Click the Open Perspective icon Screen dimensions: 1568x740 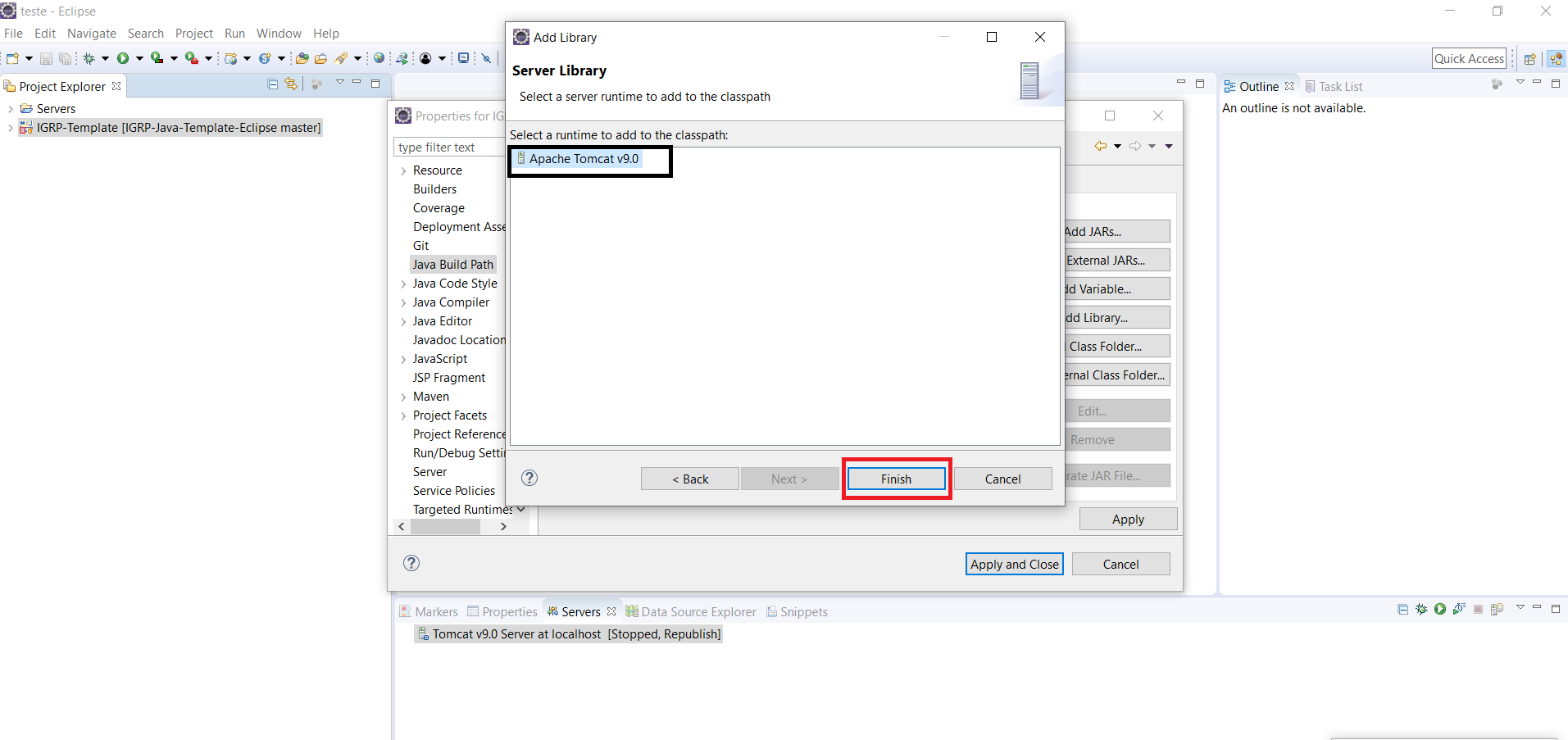(x=1529, y=59)
